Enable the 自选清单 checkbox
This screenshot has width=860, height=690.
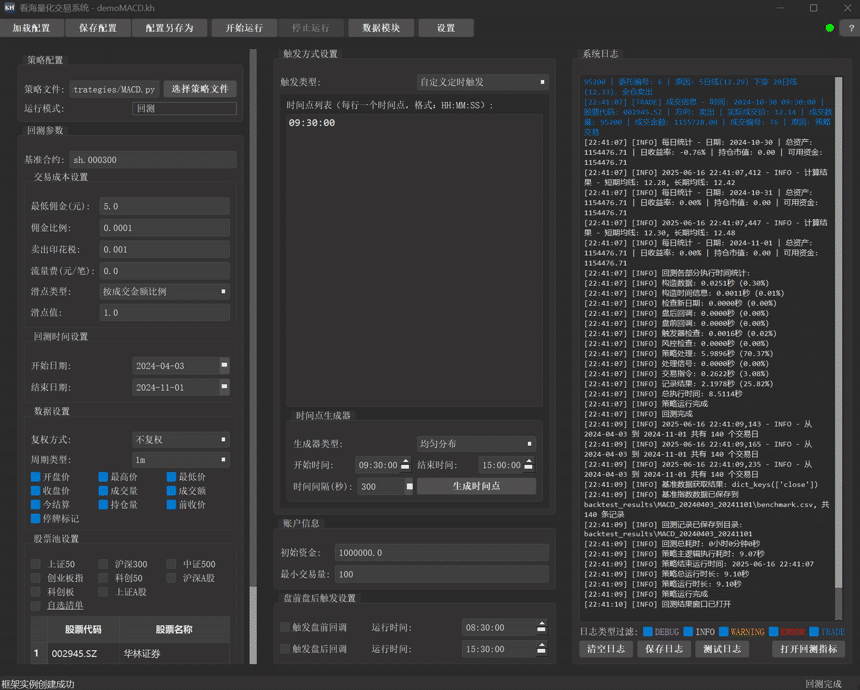point(36,606)
